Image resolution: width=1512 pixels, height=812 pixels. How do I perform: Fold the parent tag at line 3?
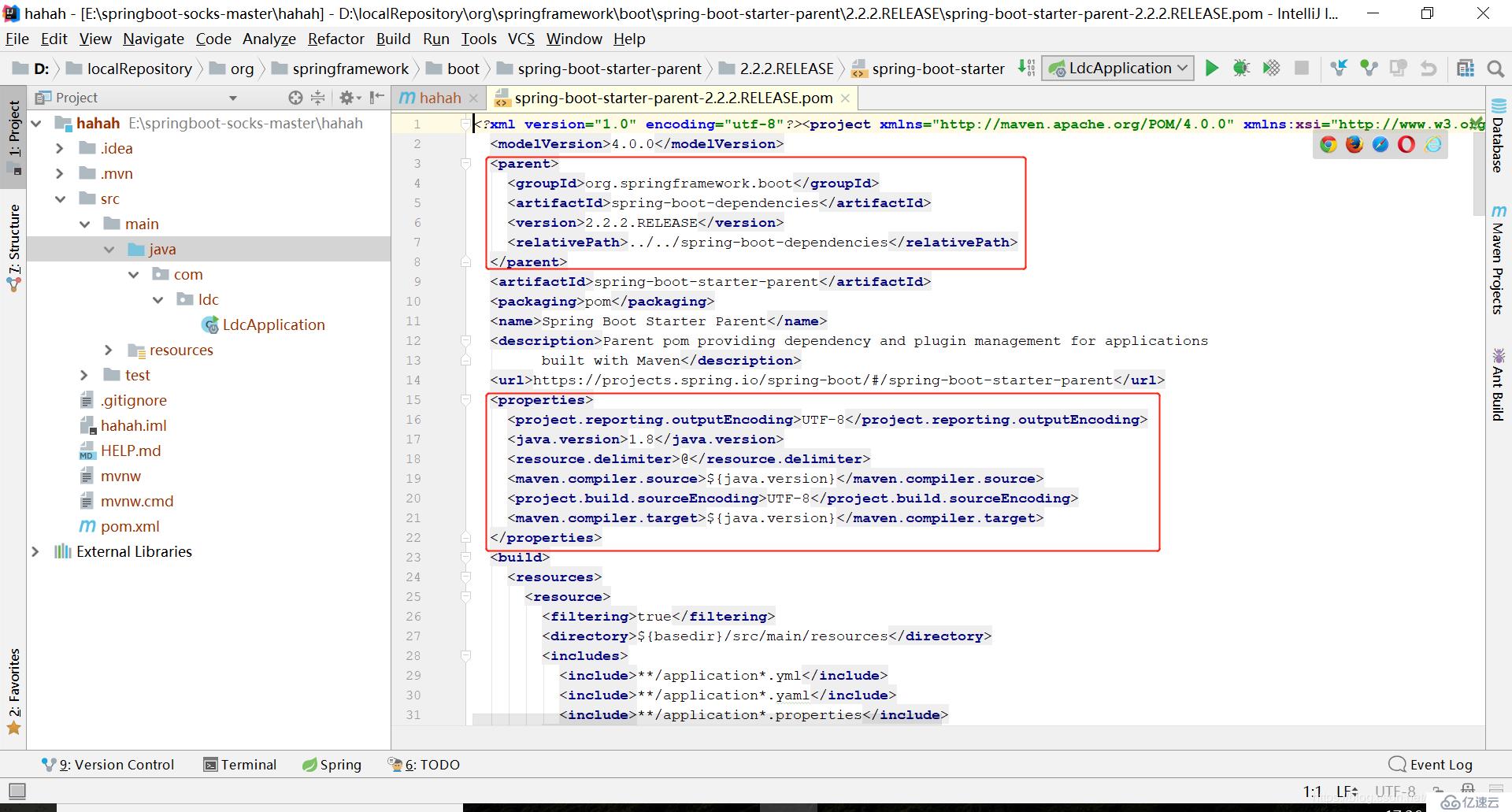point(465,164)
